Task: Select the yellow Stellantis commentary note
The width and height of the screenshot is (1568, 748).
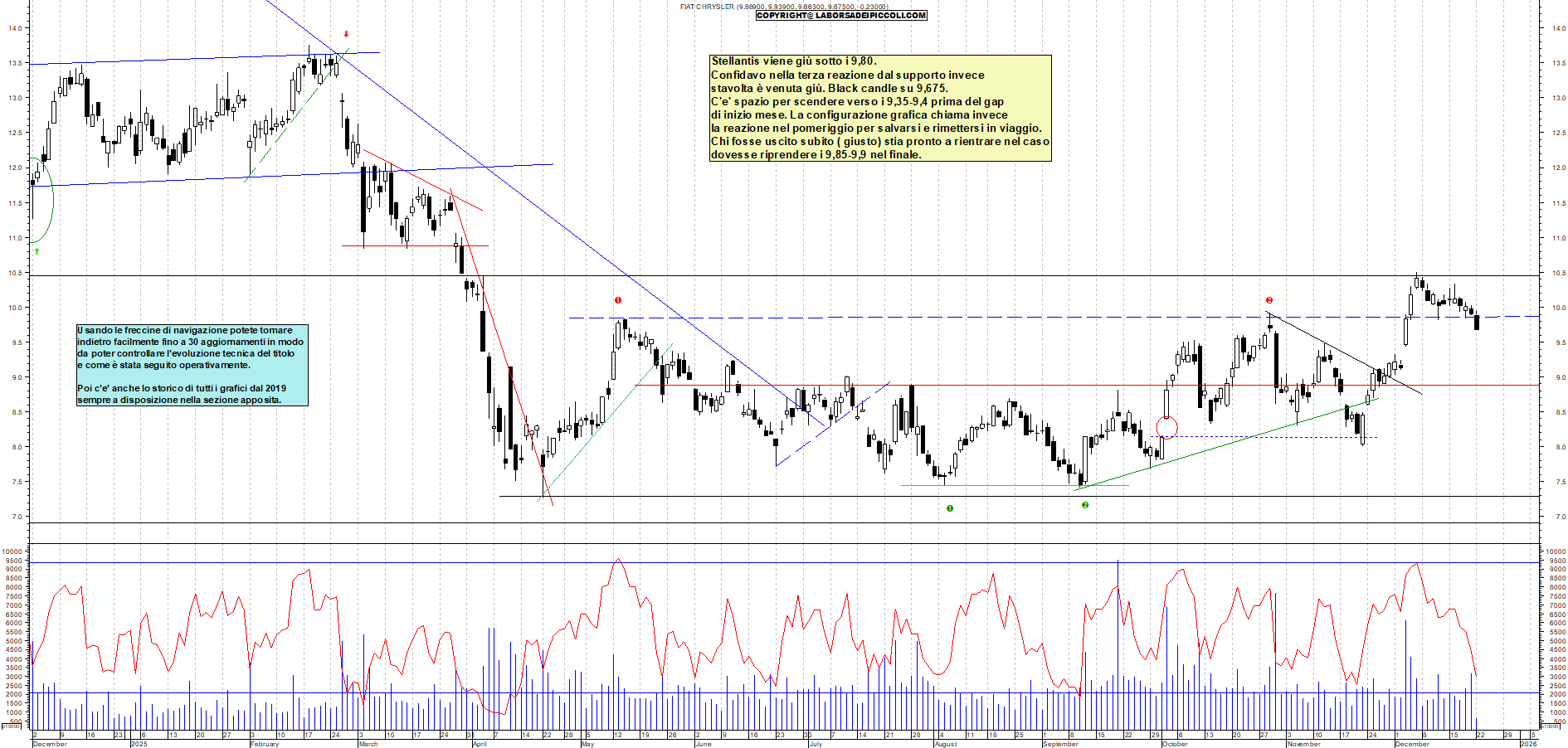Action: pyautogui.click(x=880, y=108)
